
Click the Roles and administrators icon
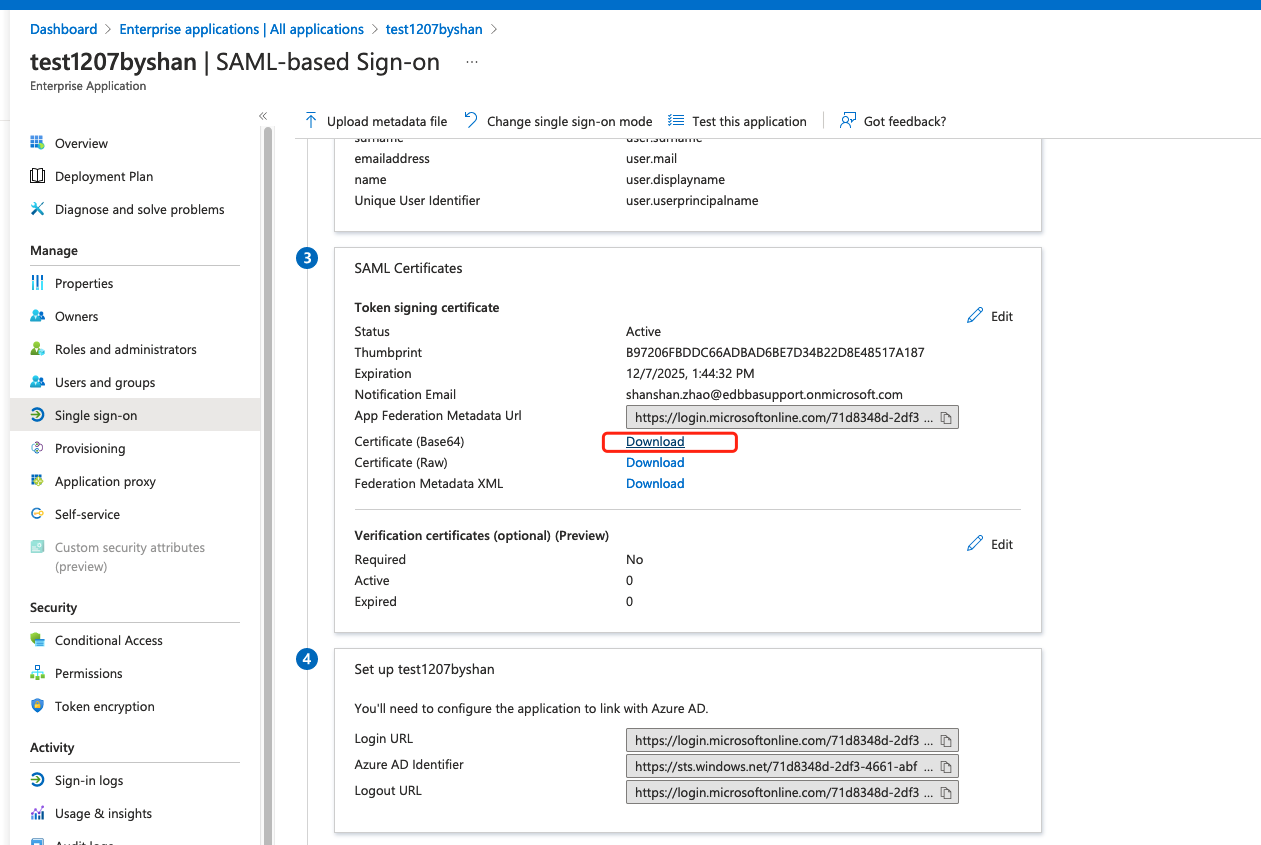coord(37,349)
